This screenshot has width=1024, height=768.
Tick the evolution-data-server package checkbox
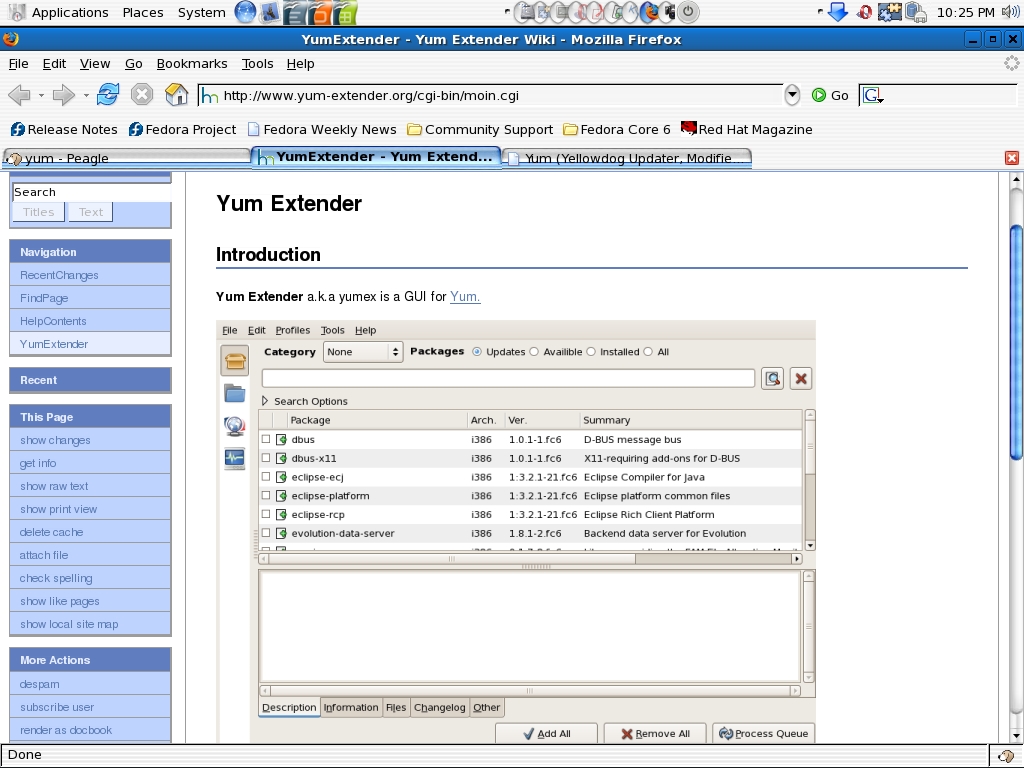[x=266, y=533]
